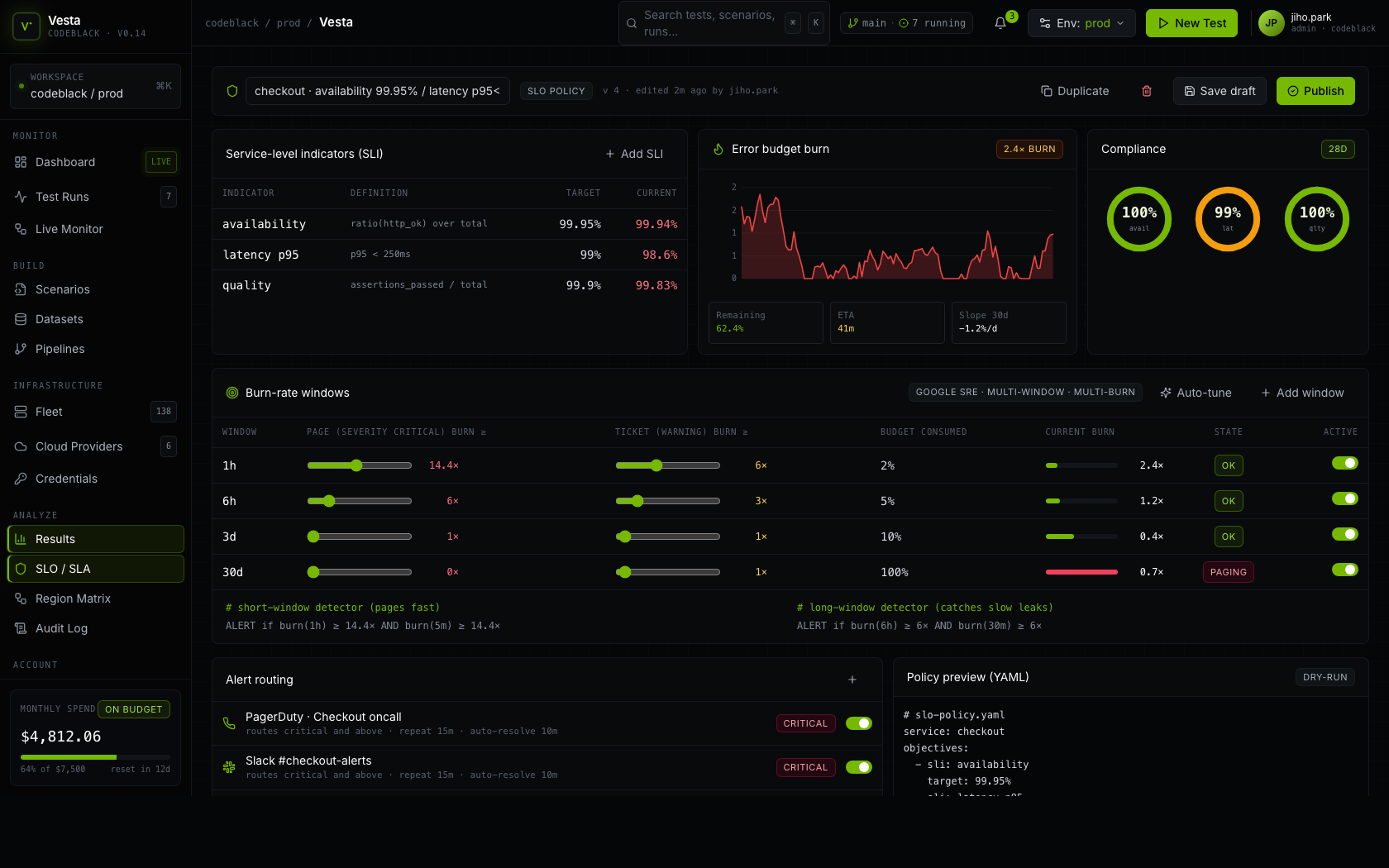Viewport: 1389px width, 868px height.
Task: Click the Error budget burn flame icon
Action: click(718, 149)
